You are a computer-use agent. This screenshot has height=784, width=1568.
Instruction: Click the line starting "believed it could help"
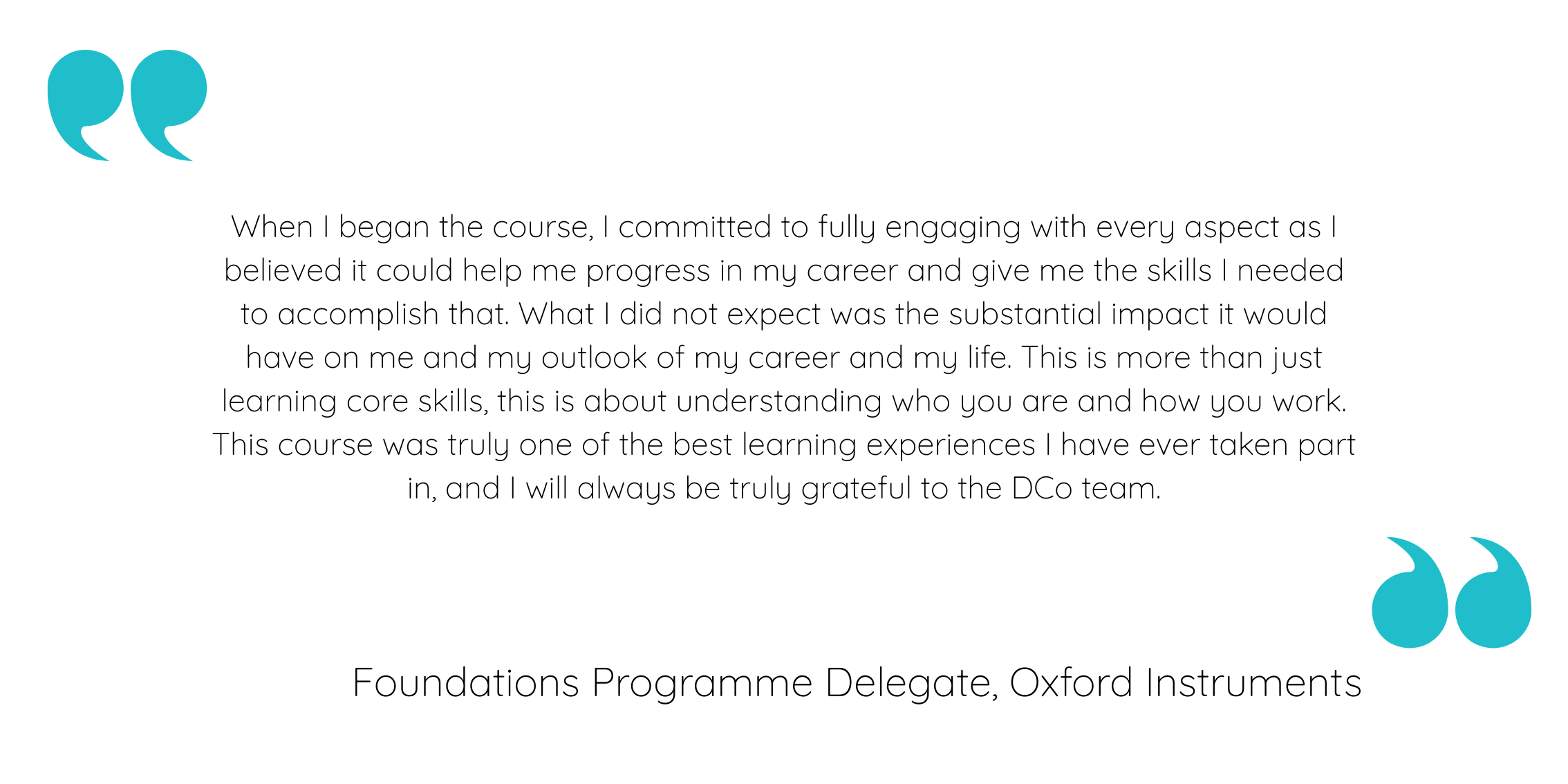(783, 271)
